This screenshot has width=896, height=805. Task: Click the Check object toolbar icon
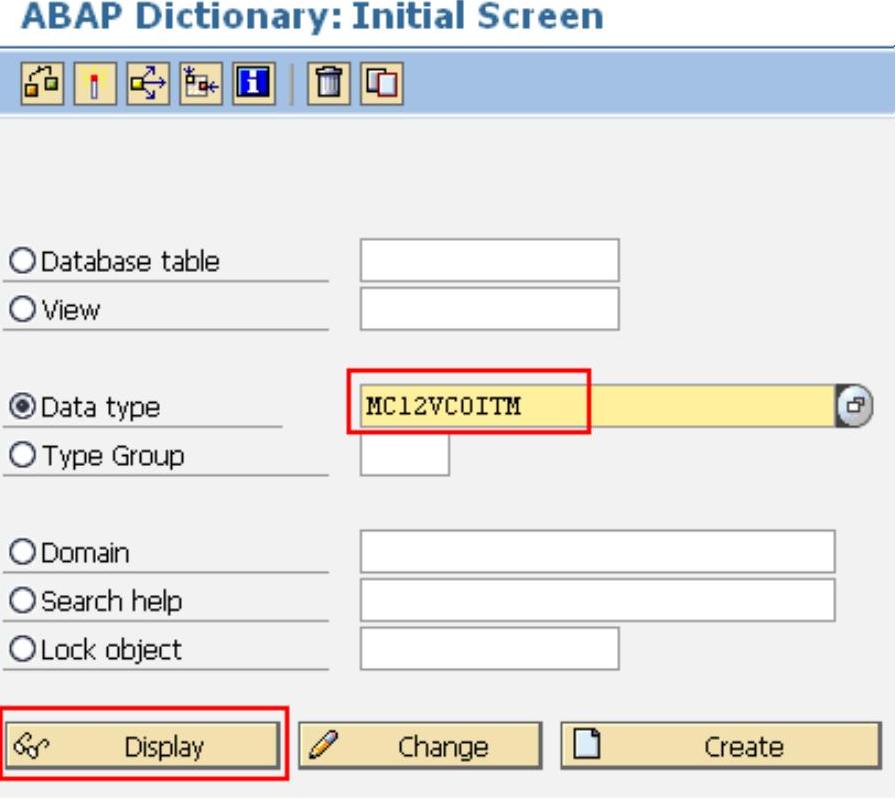tap(41, 83)
